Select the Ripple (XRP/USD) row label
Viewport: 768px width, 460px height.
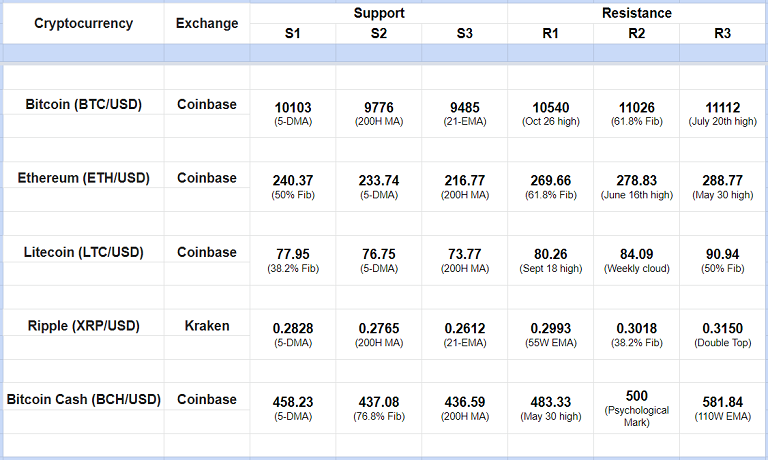click(83, 325)
